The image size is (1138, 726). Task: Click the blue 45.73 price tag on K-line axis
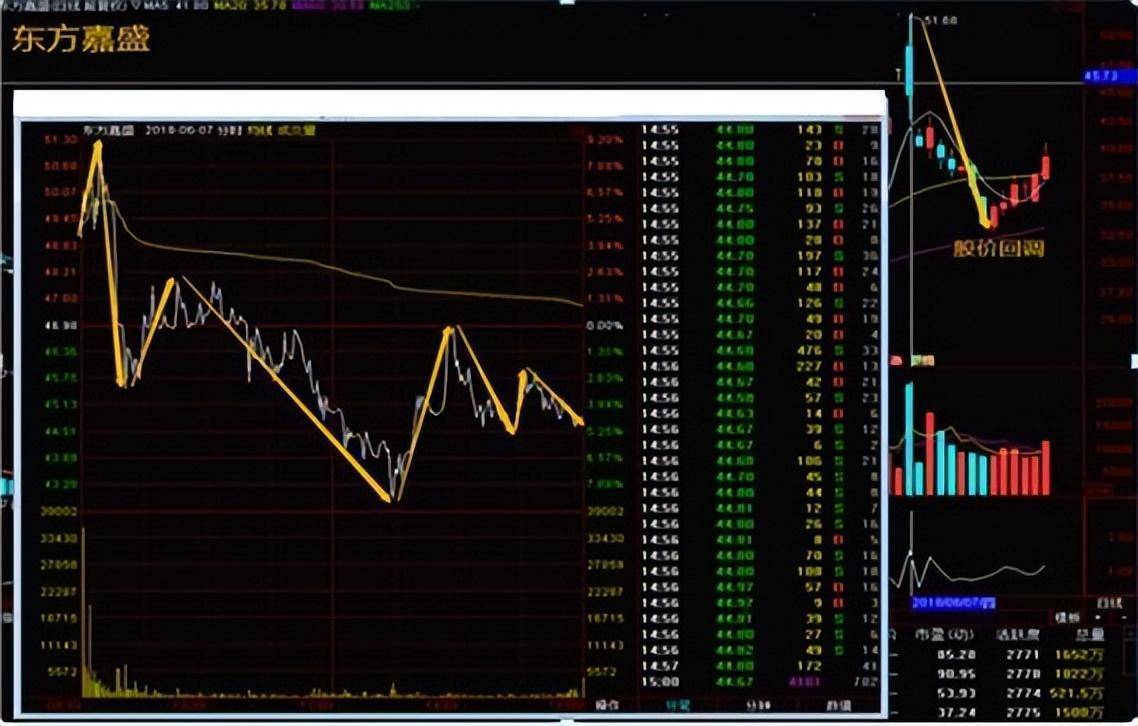pyautogui.click(x=1109, y=76)
